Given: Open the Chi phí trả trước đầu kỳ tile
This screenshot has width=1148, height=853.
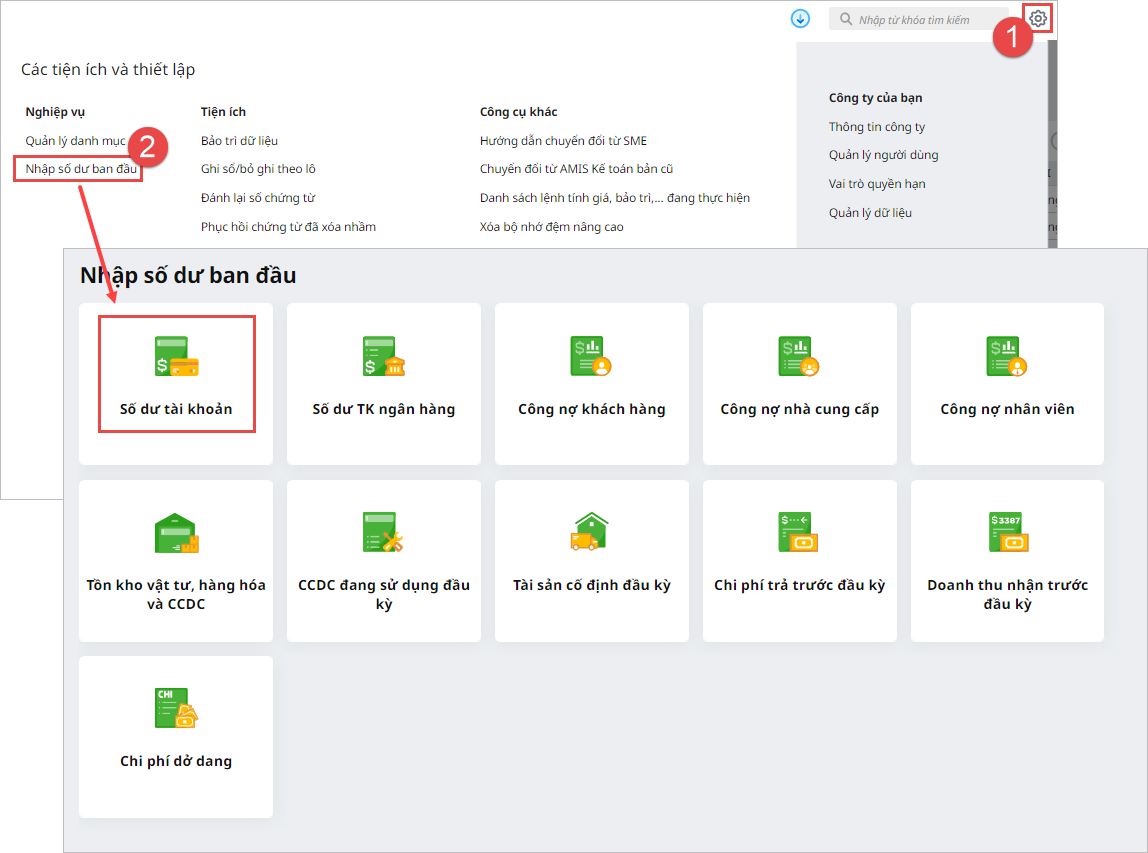Looking at the screenshot, I should (800, 561).
